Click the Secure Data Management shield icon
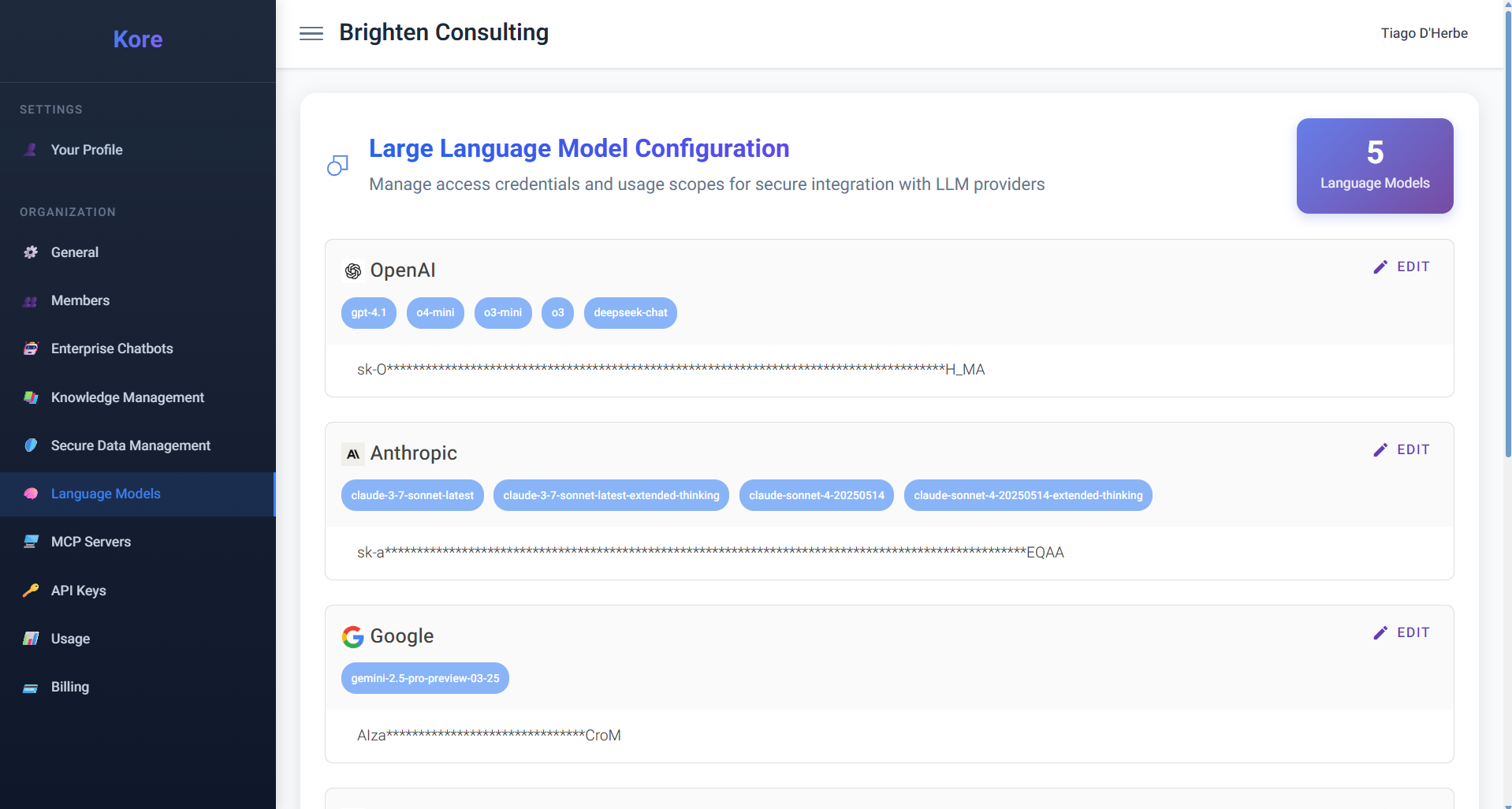1512x809 pixels. [31, 446]
